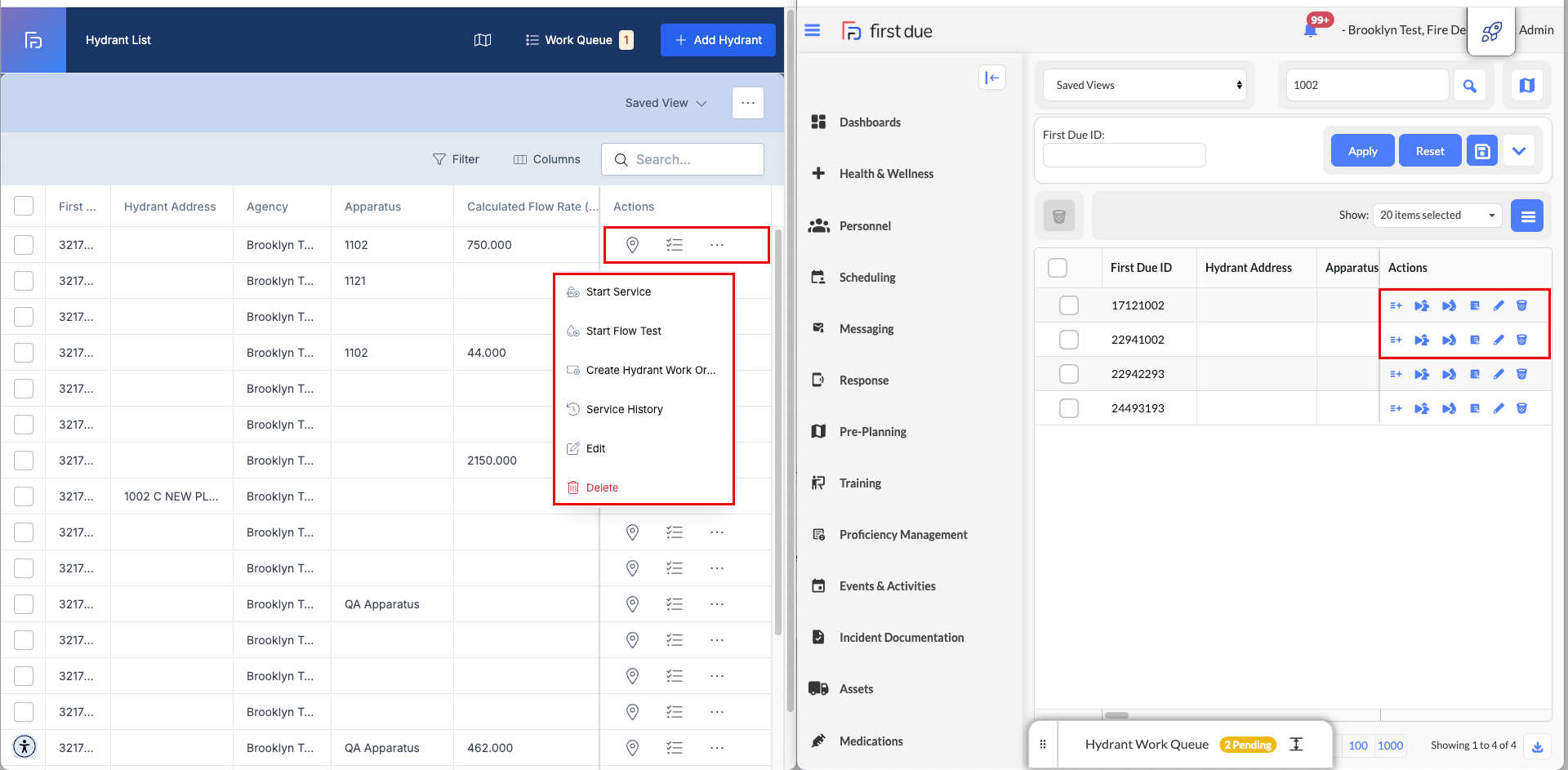Open the map view icon in Hydrant List header
The image size is (1568, 770).
[483, 40]
